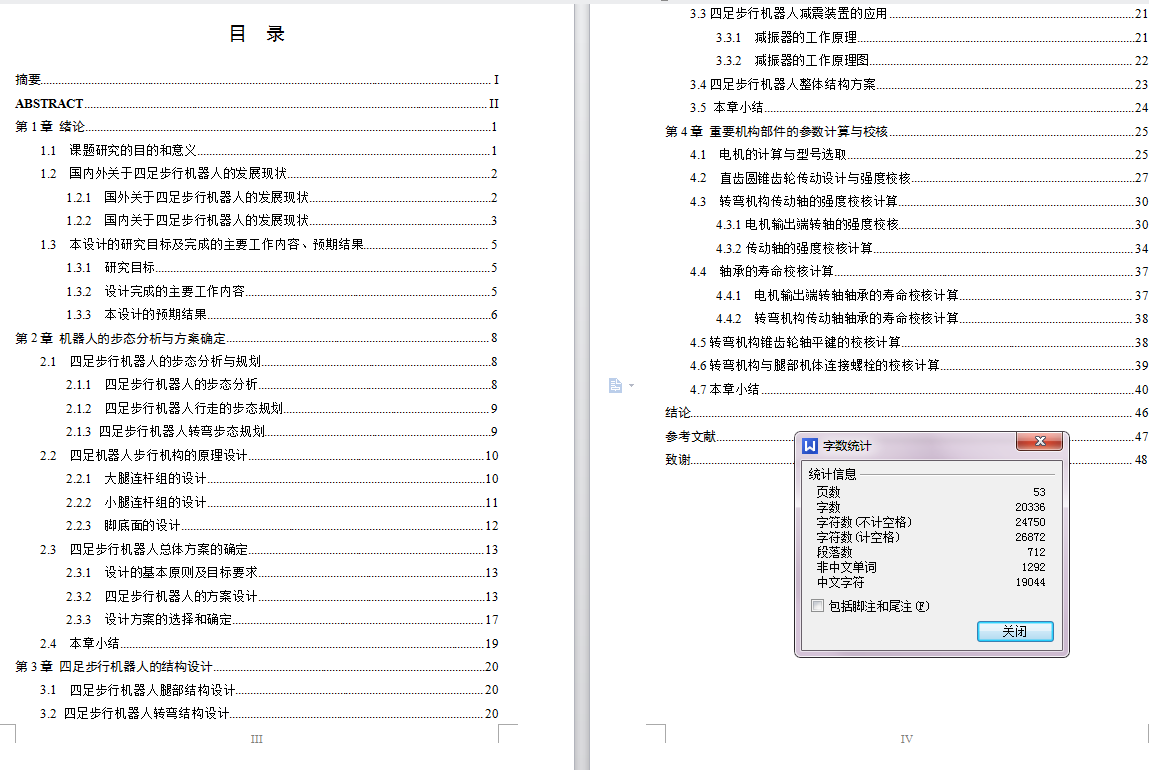Click 段落数 value 712
The width and height of the screenshot is (1149, 770).
[x=1036, y=552]
